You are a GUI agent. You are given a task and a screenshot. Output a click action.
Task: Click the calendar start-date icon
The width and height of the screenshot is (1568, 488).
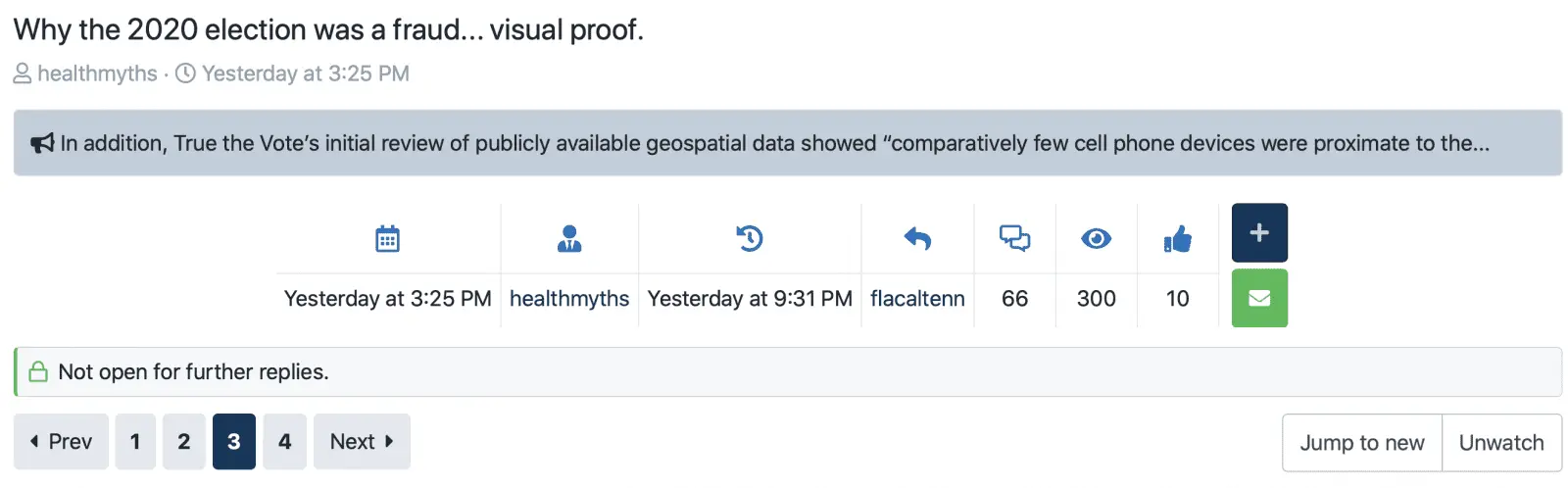387,239
